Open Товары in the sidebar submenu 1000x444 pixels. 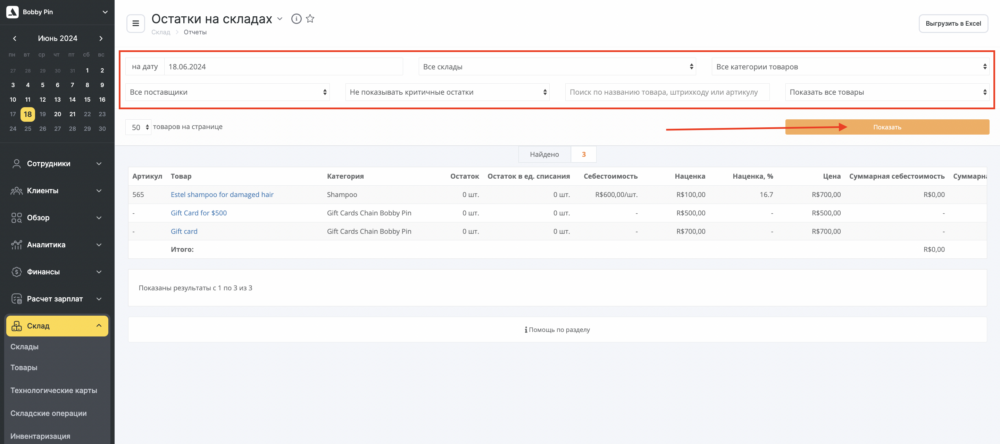click(x=24, y=367)
